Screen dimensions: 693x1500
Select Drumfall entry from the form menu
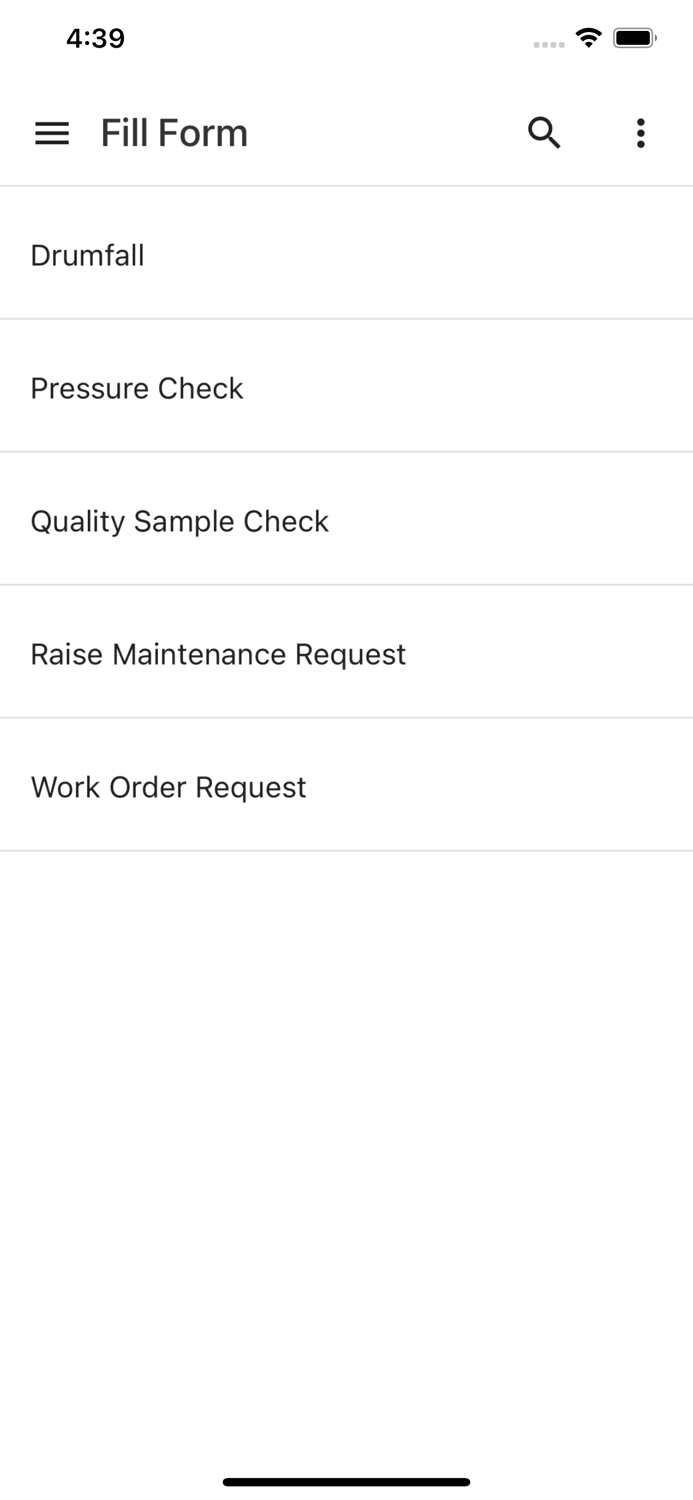pos(88,256)
